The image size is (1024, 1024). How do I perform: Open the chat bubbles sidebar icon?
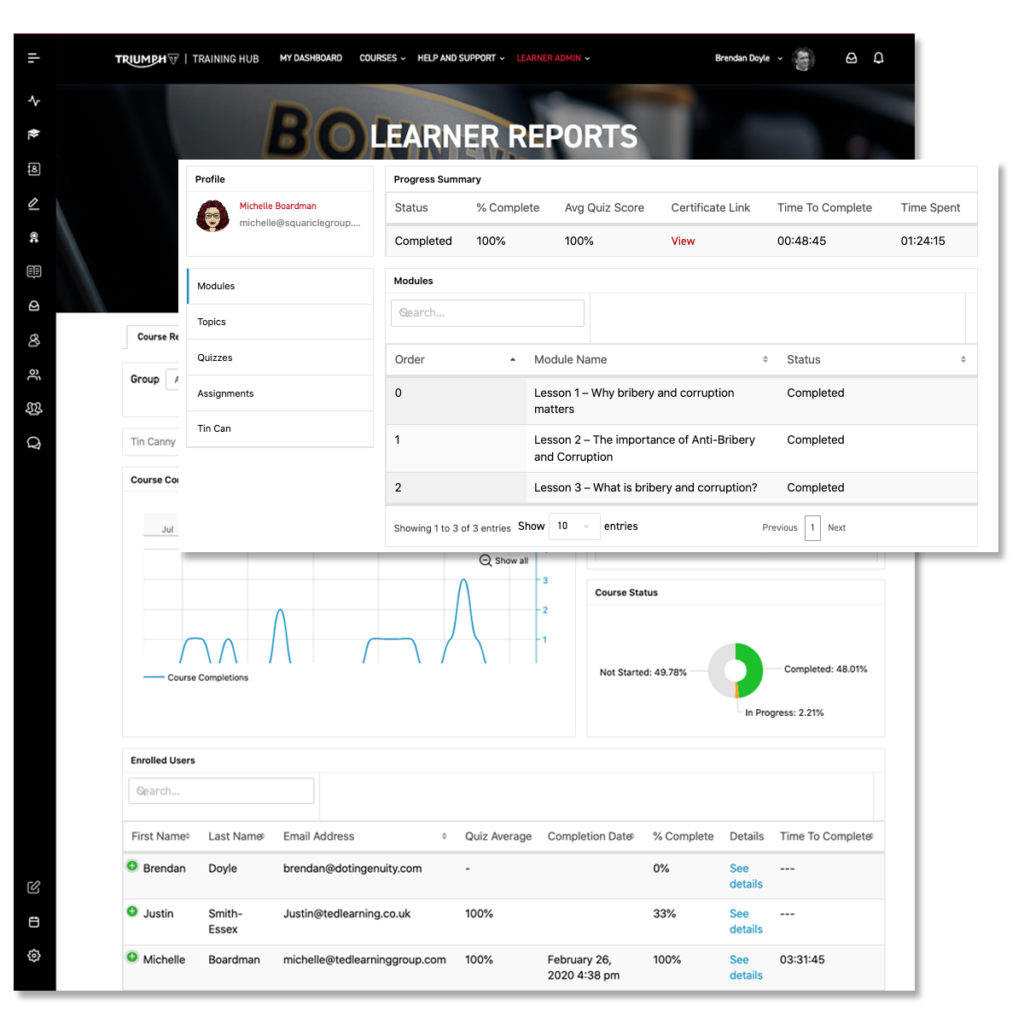click(x=34, y=443)
